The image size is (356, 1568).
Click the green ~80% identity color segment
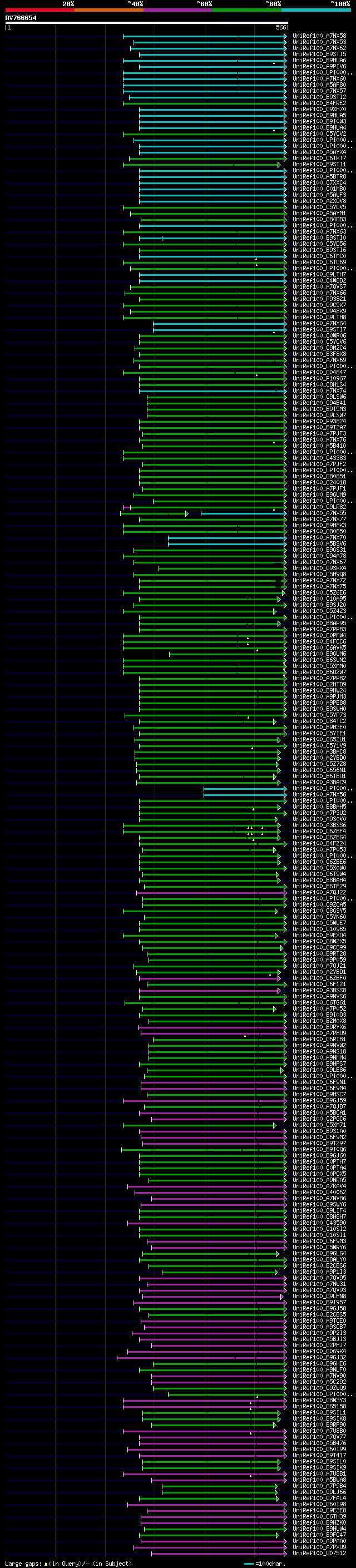coord(247,10)
